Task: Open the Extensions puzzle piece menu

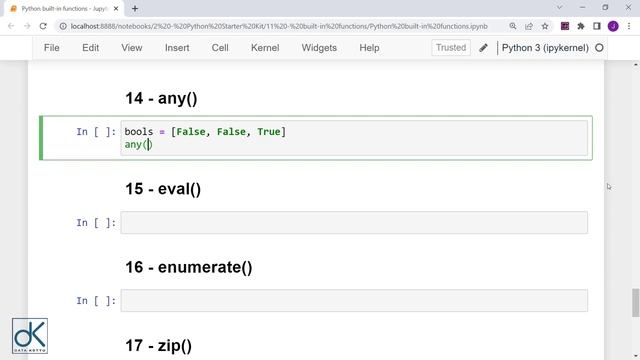Action: [581, 26]
